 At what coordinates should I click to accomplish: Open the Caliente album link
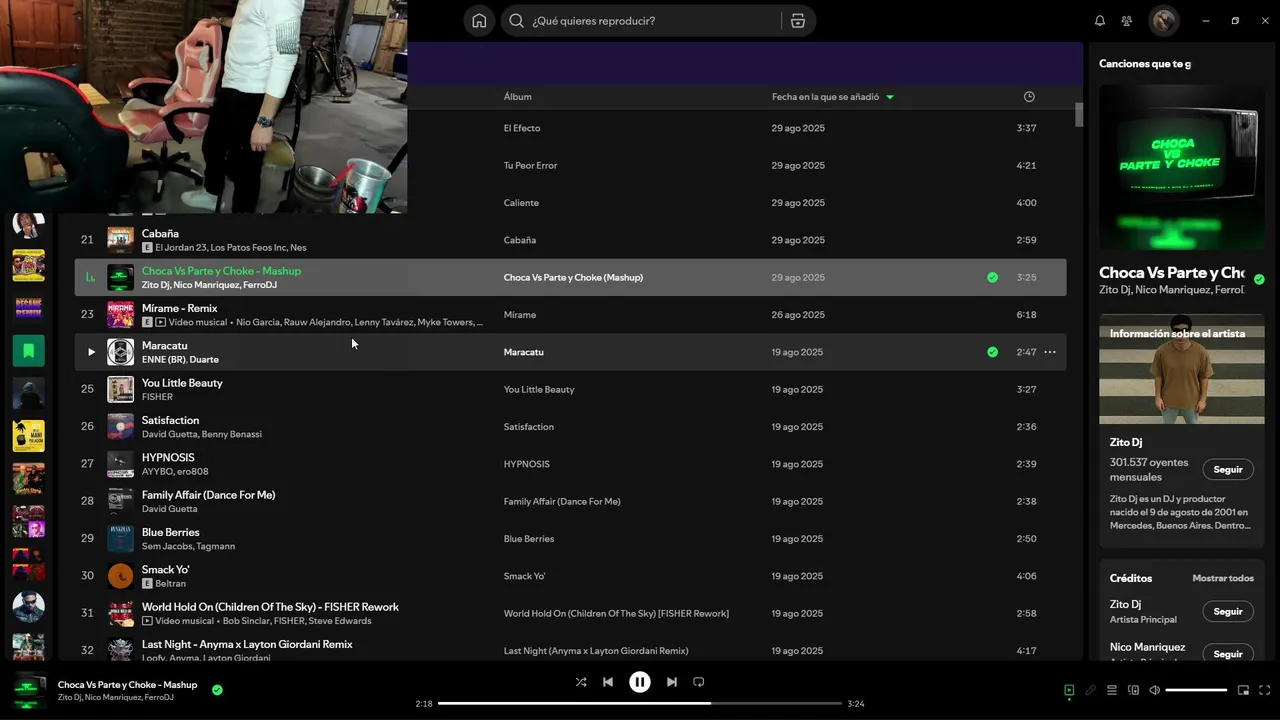tap(521, 202)
